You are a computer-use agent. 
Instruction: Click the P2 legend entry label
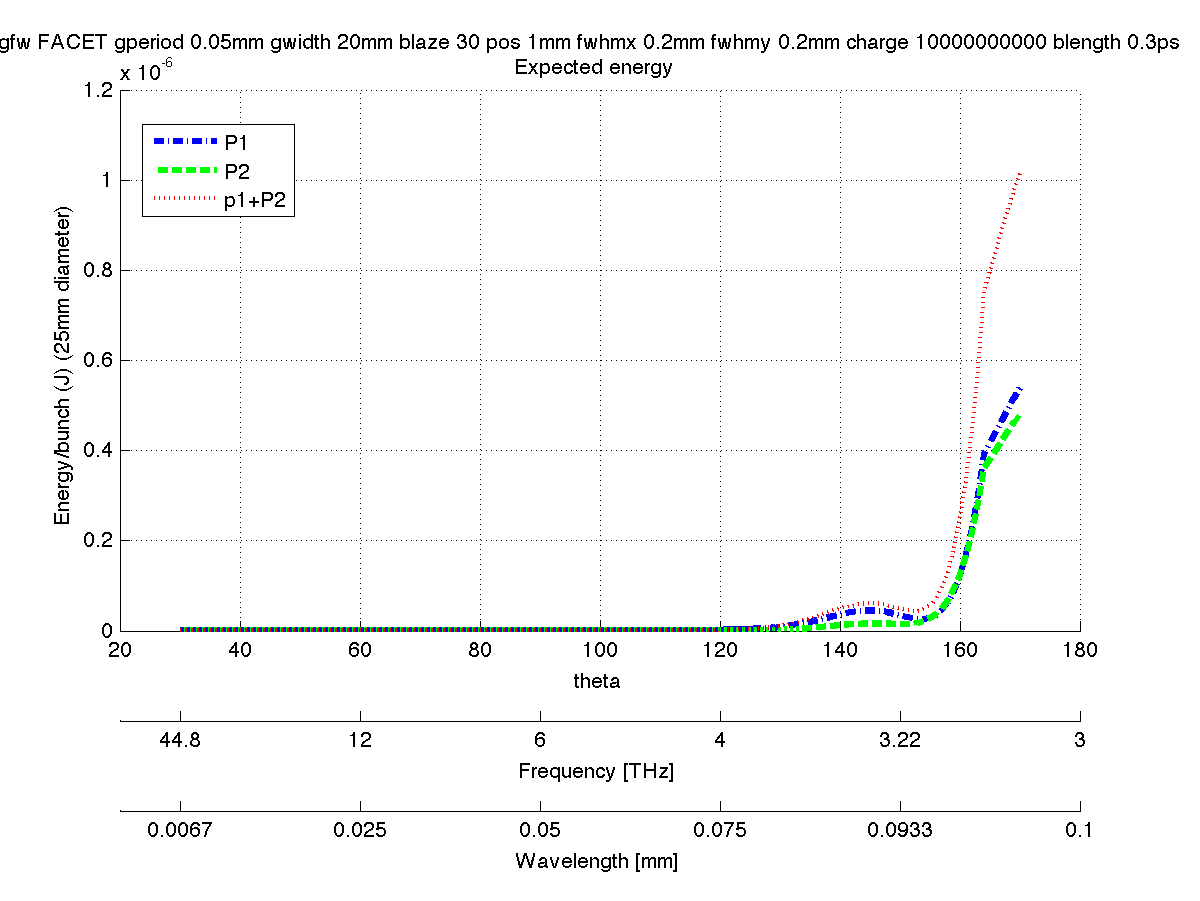click(237, 171)
